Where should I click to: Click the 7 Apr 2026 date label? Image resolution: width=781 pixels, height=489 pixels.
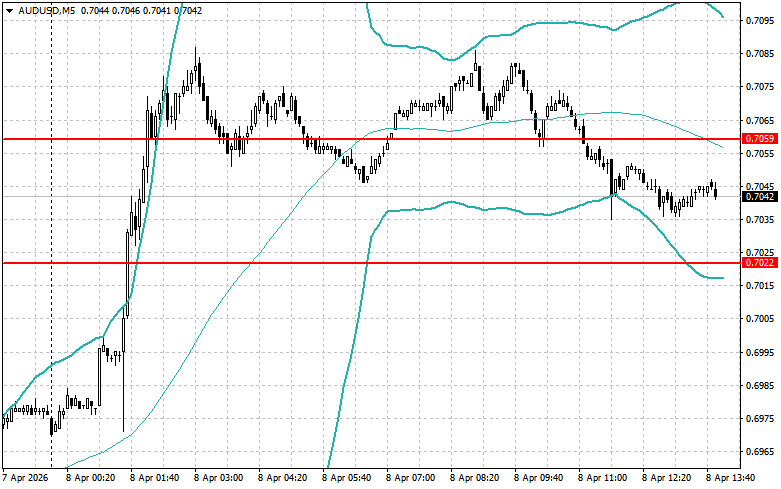click(x=25, y=478)
